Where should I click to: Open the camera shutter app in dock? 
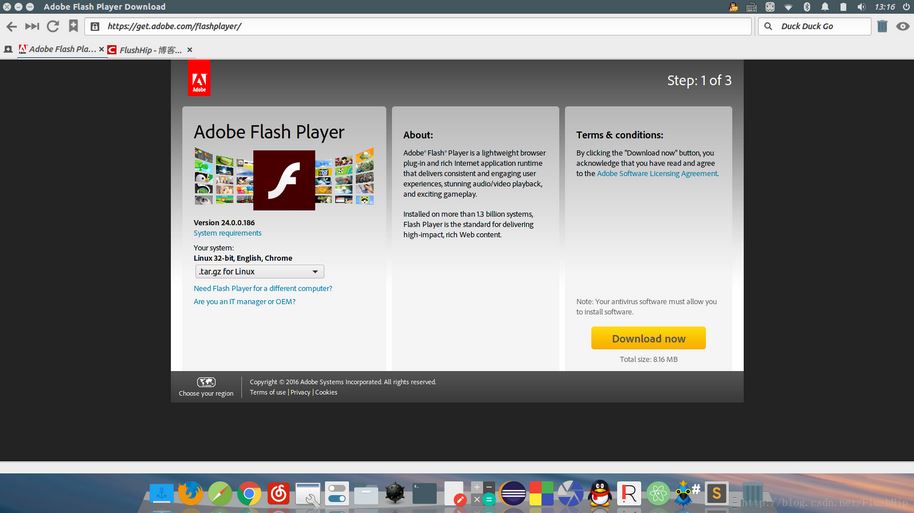571,494
